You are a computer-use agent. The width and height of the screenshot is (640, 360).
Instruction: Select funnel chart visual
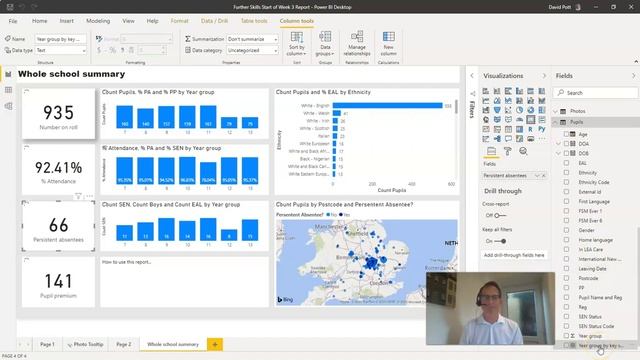point(497,110)
